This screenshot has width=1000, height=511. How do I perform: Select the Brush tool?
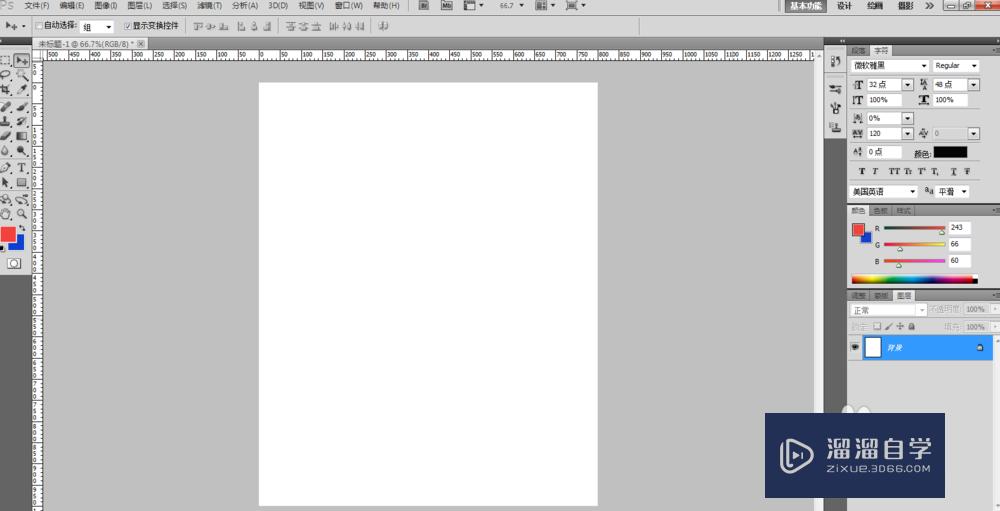coord(22,107)
